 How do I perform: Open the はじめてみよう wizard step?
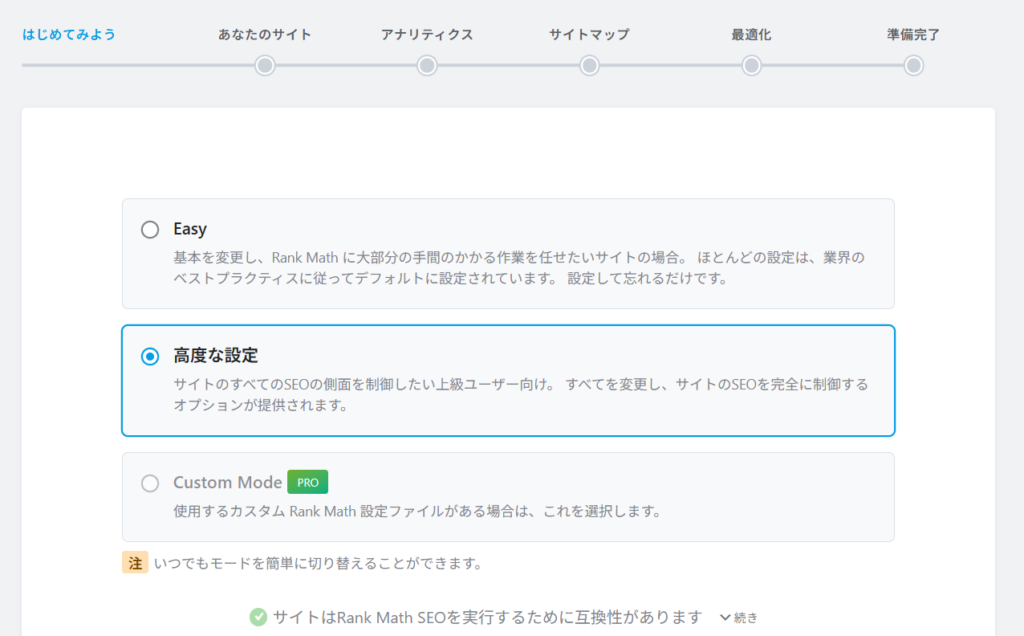69,35
